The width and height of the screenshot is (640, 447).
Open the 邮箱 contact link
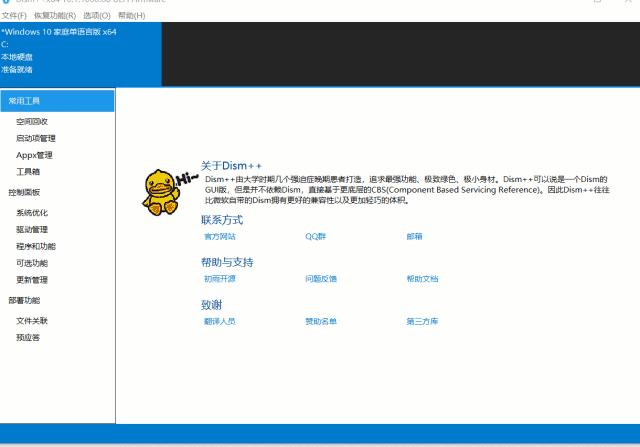(414, 236)
